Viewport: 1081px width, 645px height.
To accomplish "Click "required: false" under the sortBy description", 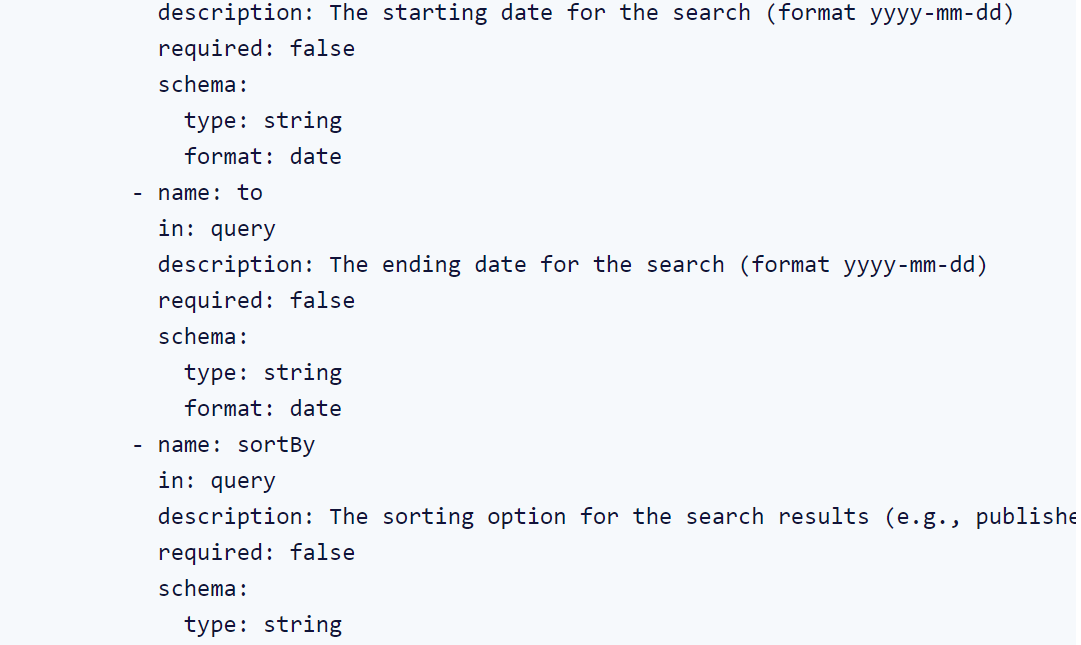I will pos(256,553).
